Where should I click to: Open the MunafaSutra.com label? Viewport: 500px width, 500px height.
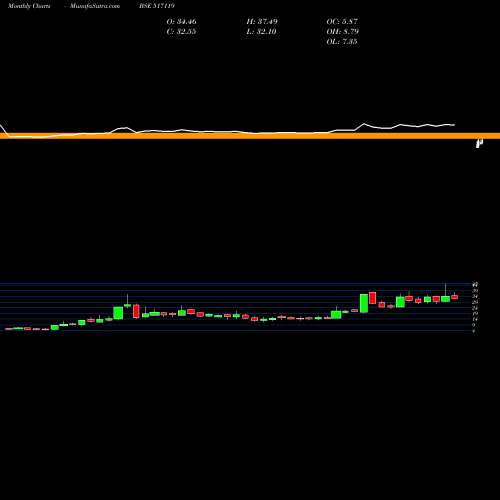[95, 6]
